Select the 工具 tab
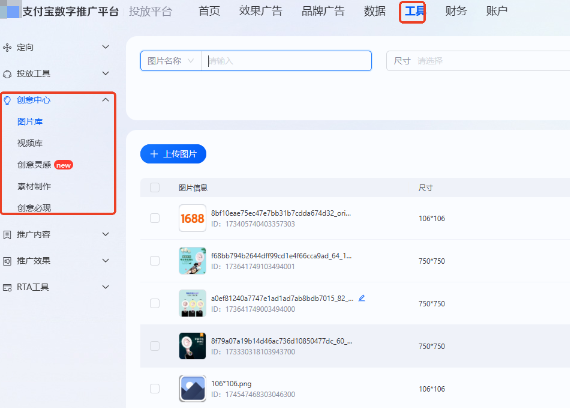570x408 pixels. (x=413, y=12)
